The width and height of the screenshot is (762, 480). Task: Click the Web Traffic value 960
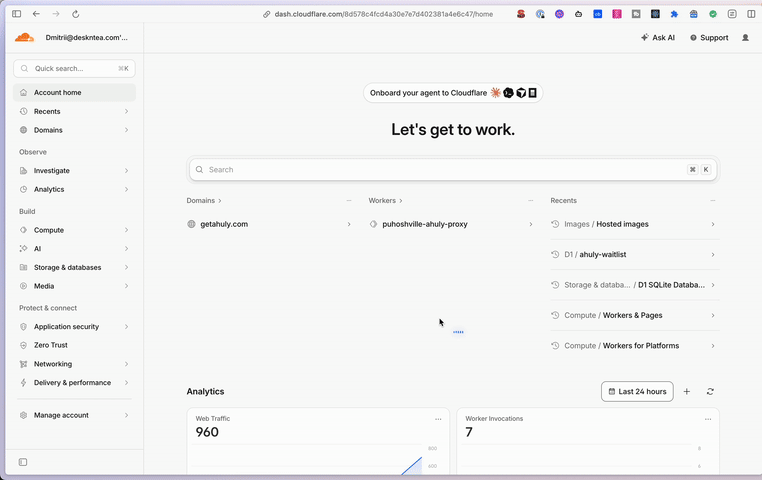207,432
